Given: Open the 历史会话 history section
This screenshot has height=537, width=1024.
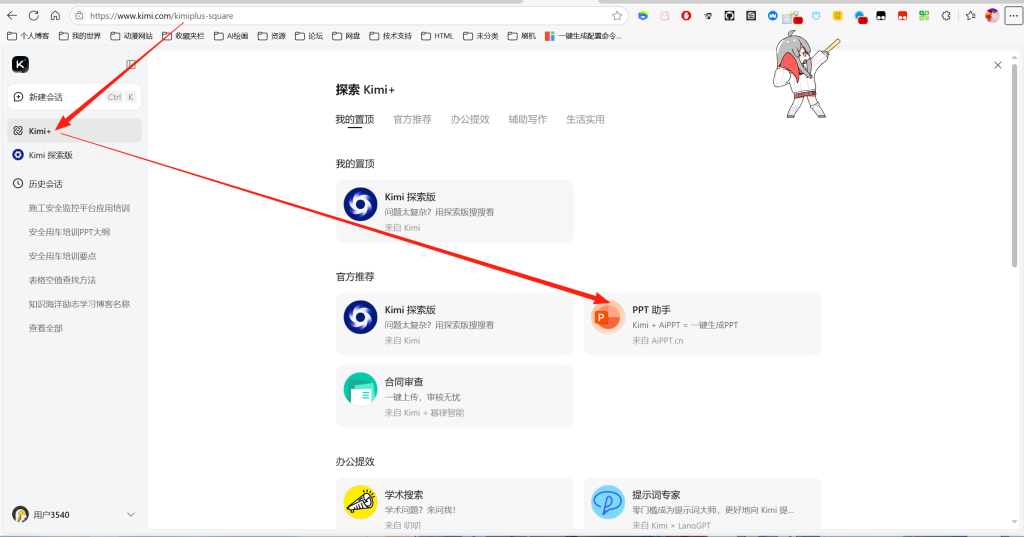Looking at the screenshot, I should pos(45,184).
